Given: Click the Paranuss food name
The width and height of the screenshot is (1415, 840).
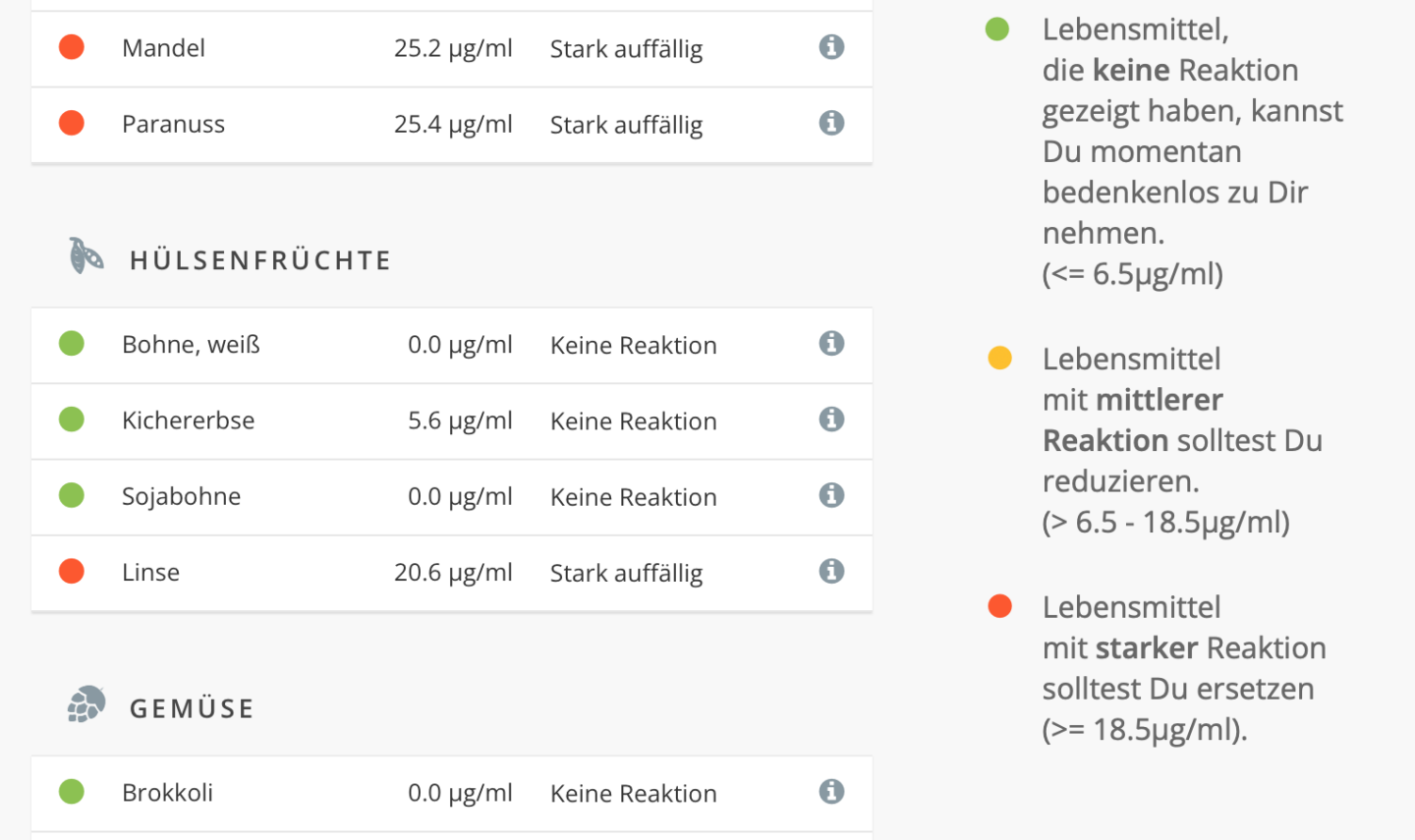Looking at the screenshot, I should [173, 125].
